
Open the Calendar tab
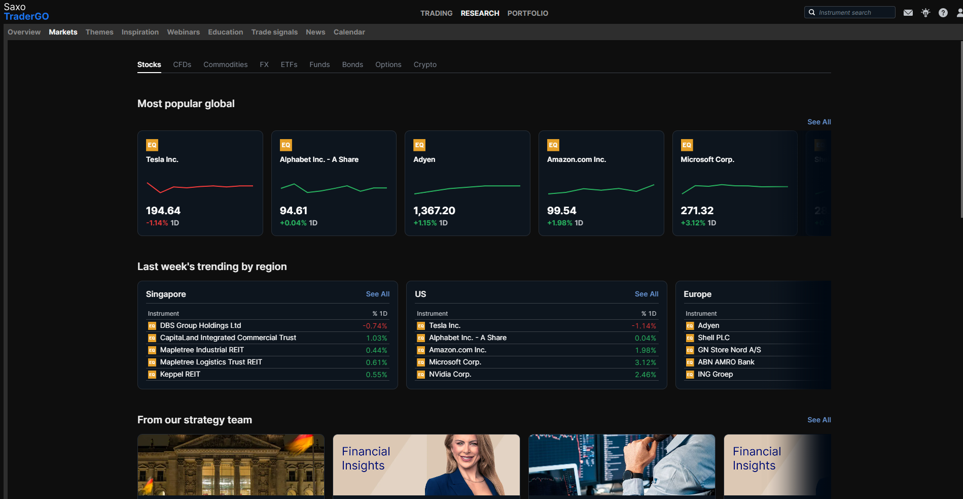pyautogui.click(x=349, y=32)
